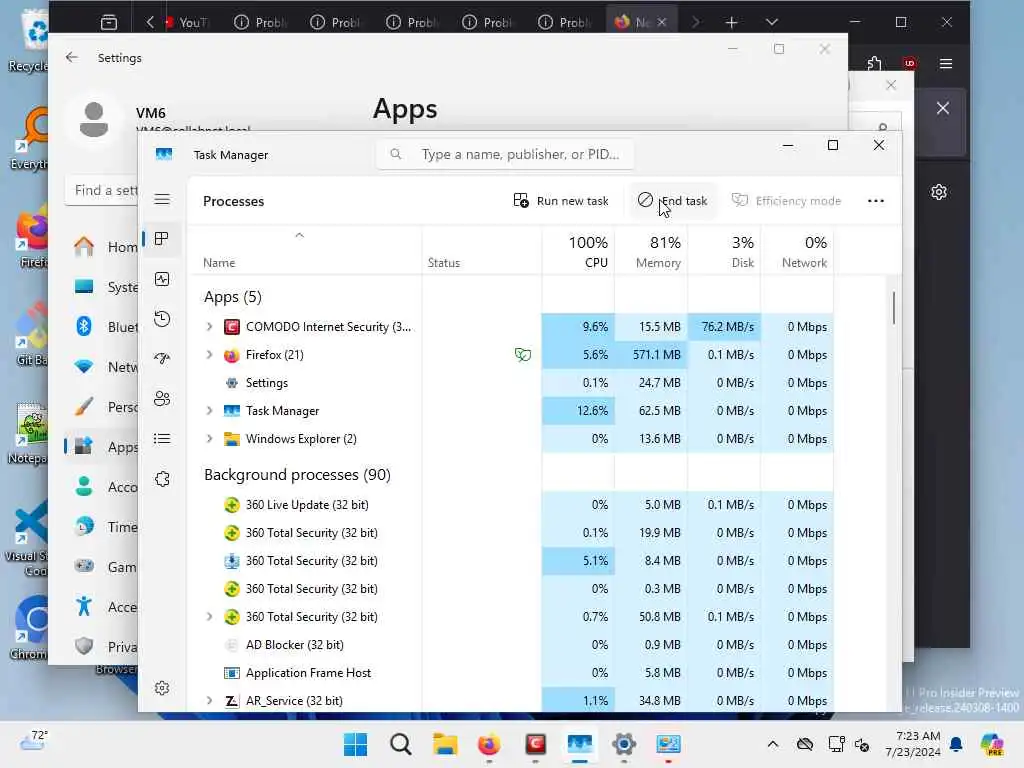
Task: Select the 360 Live Update (32 bit) row
Action: (511, 505)
